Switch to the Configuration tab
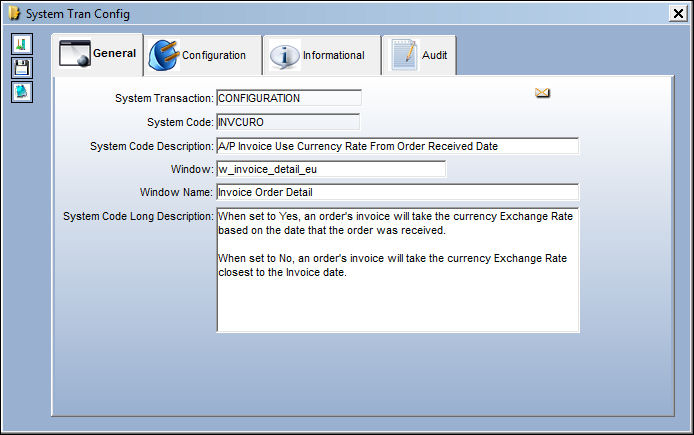 pos(203,55)
